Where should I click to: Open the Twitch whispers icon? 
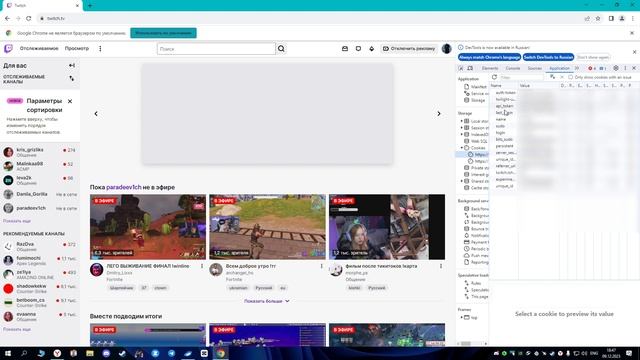(358, 49)
